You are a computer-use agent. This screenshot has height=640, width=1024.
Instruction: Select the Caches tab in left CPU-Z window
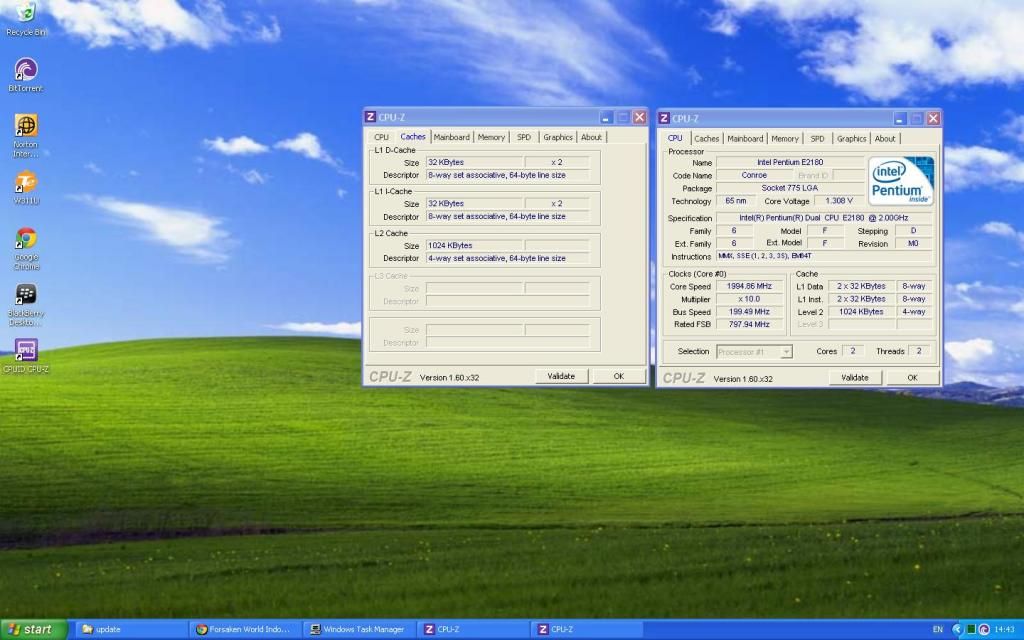coord(413,136)
